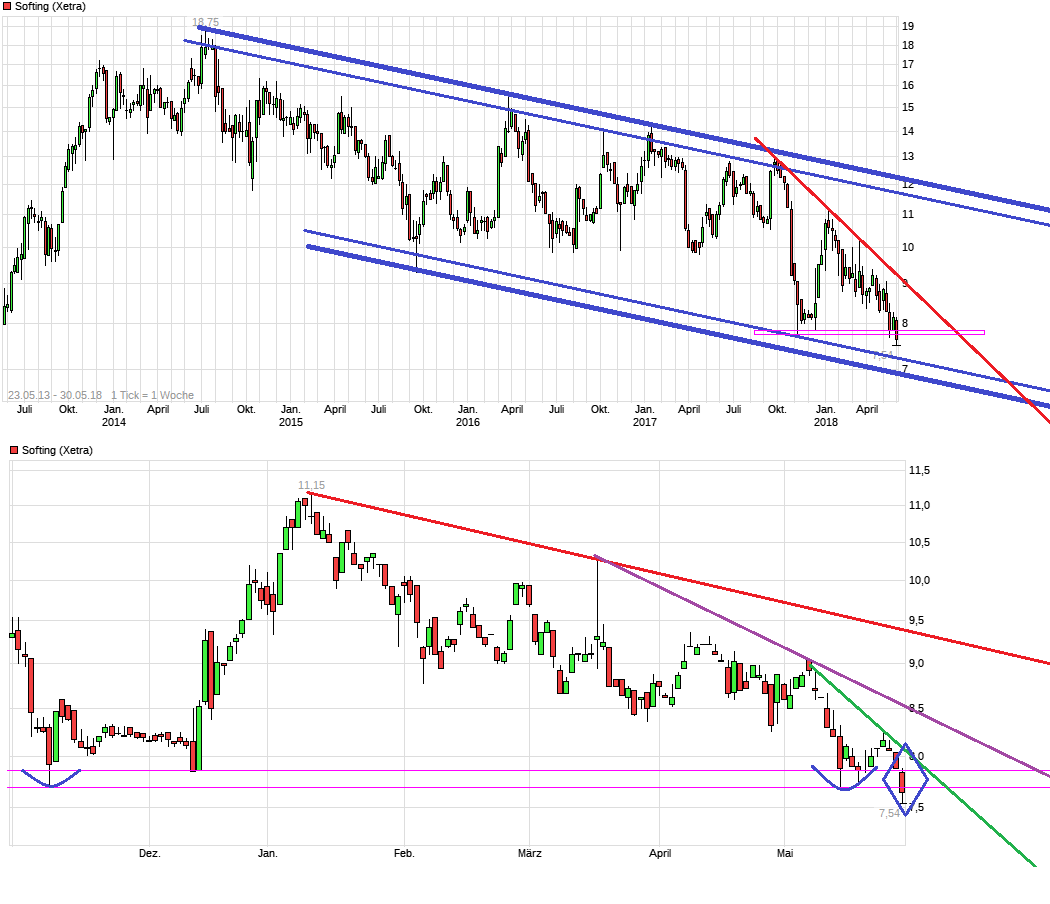
Task: Click the '15' price label on the upper axis
Action: coord(908,107)
